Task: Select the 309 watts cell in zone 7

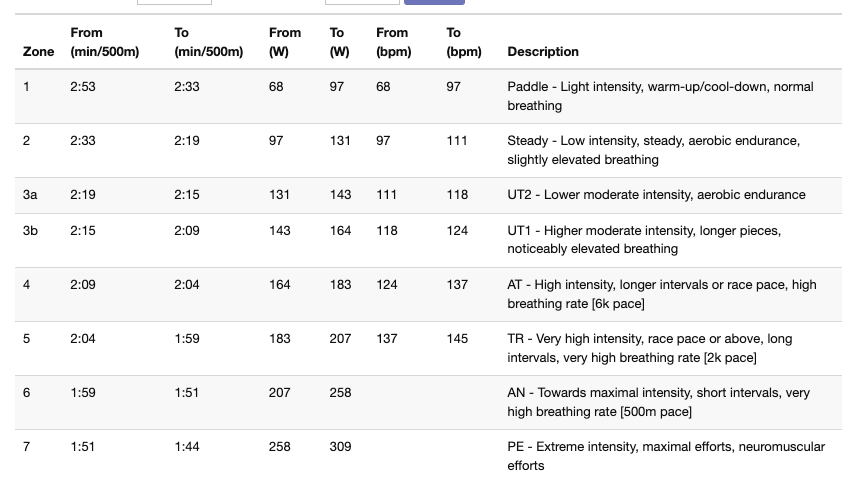Action: (x=340, y=446)
